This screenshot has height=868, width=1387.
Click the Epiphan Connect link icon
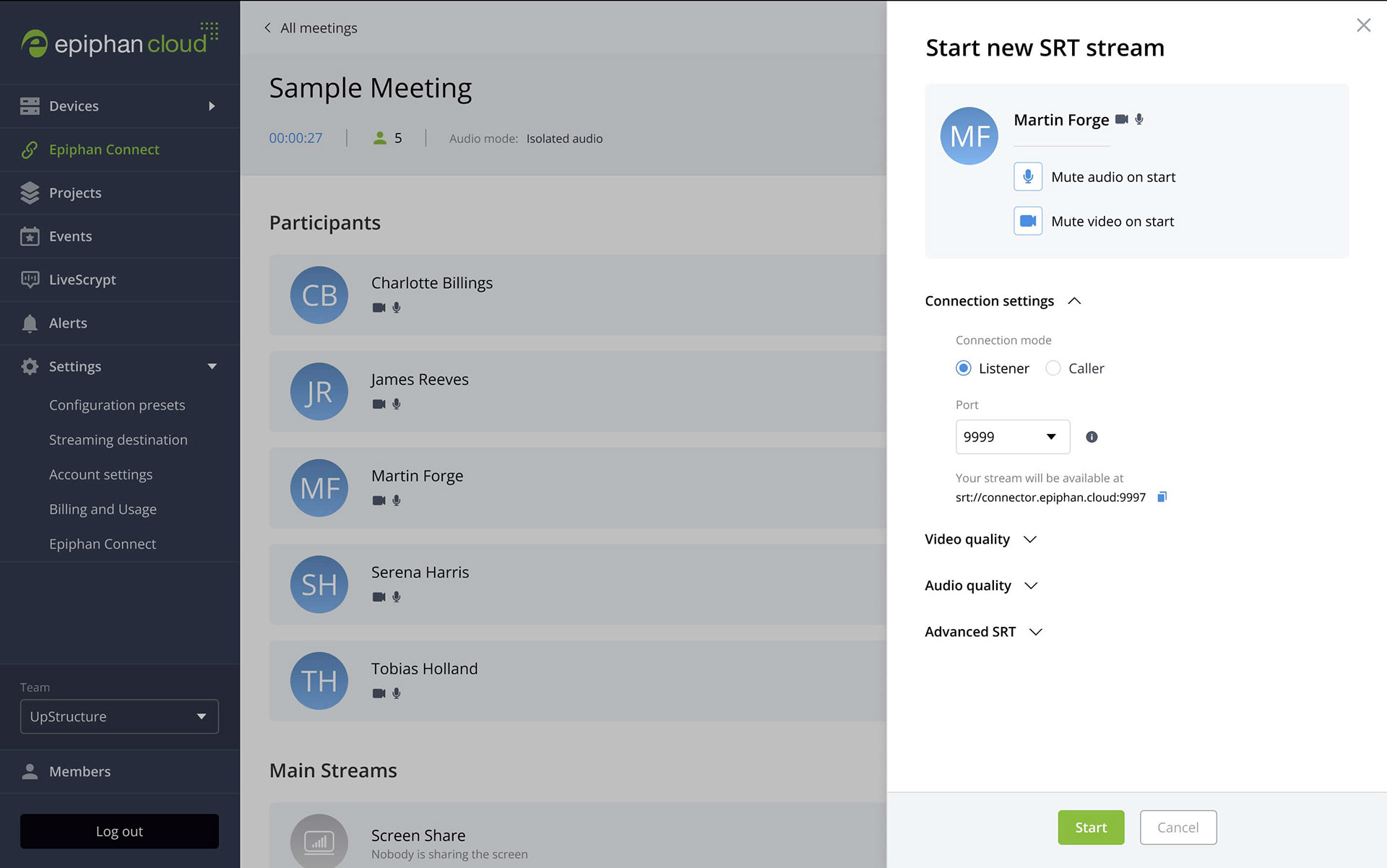pyautogui.click(x=30, y=149)
